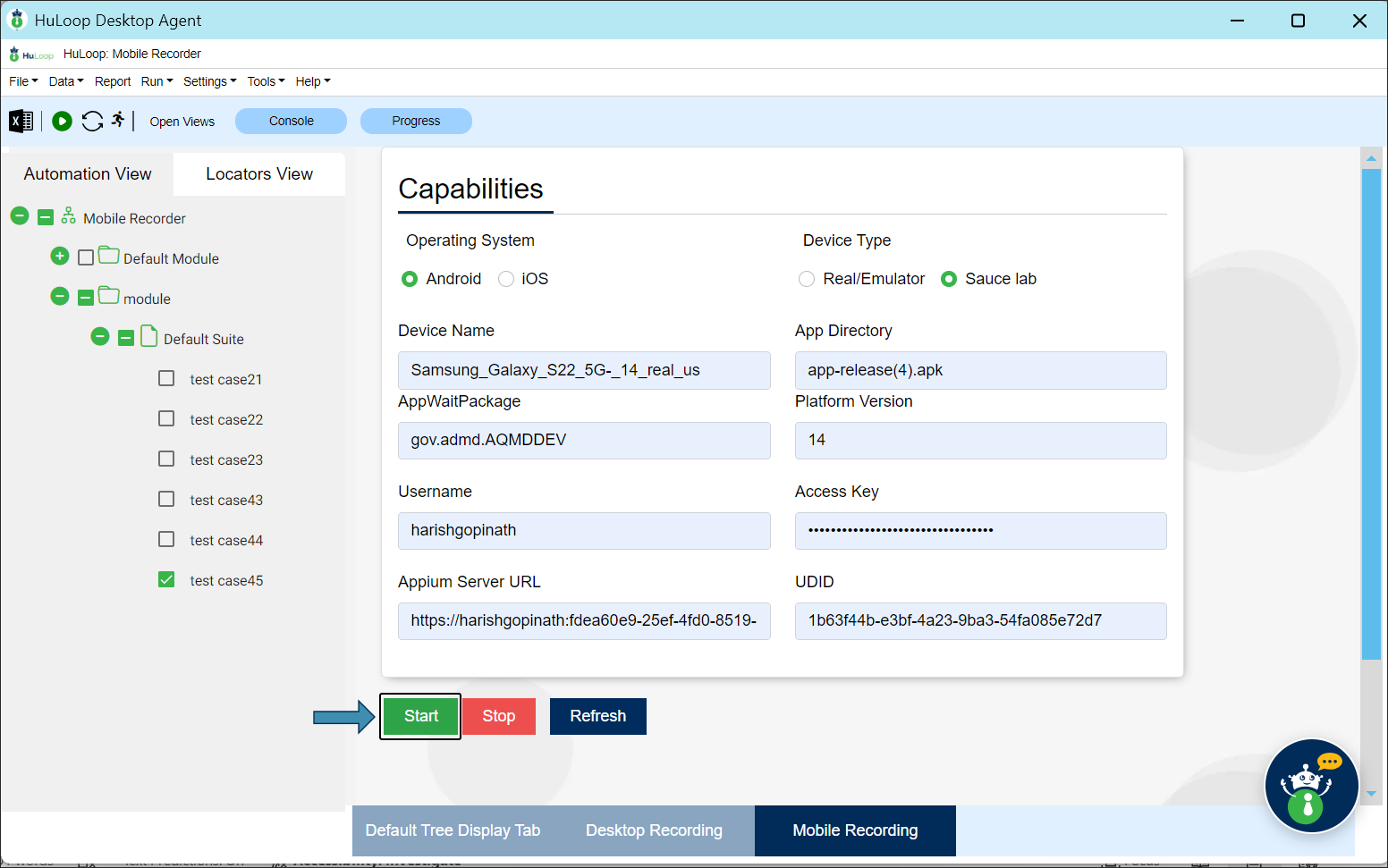
Task: Choose the Real/Emulator device type
Action: 807,279
